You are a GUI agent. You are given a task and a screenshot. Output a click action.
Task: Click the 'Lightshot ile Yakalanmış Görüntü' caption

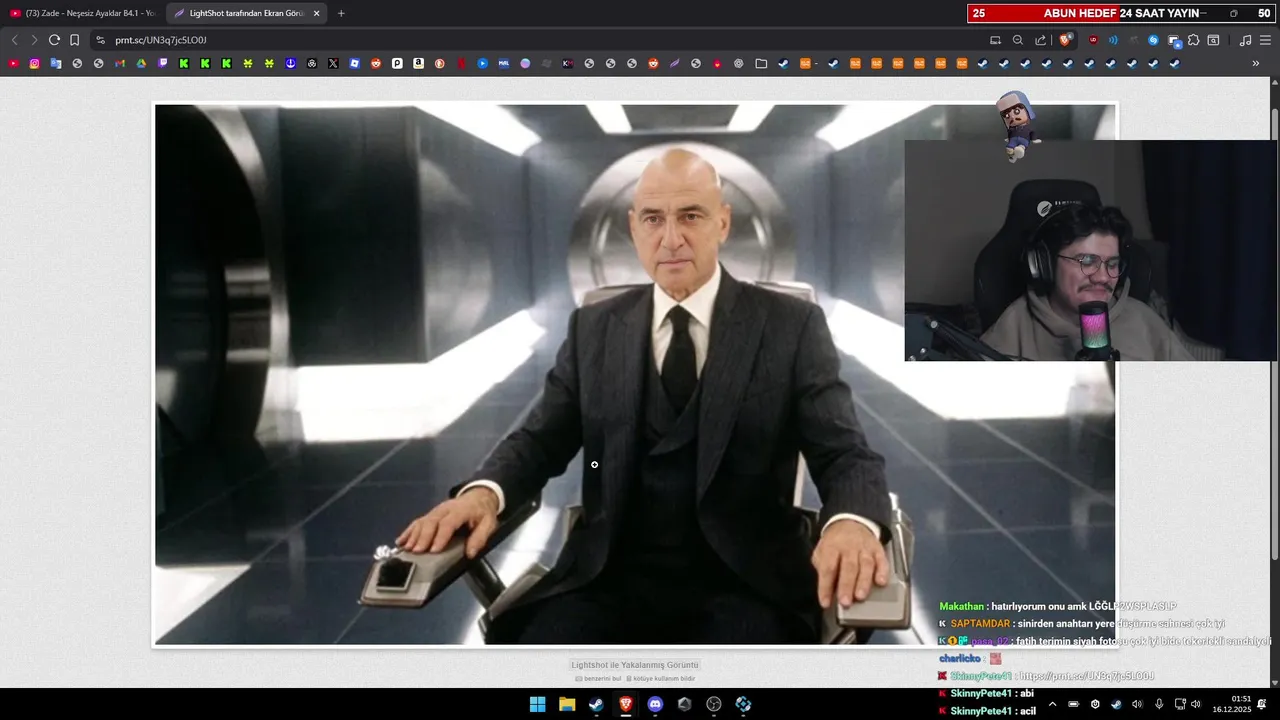click(x=635, y=664)
